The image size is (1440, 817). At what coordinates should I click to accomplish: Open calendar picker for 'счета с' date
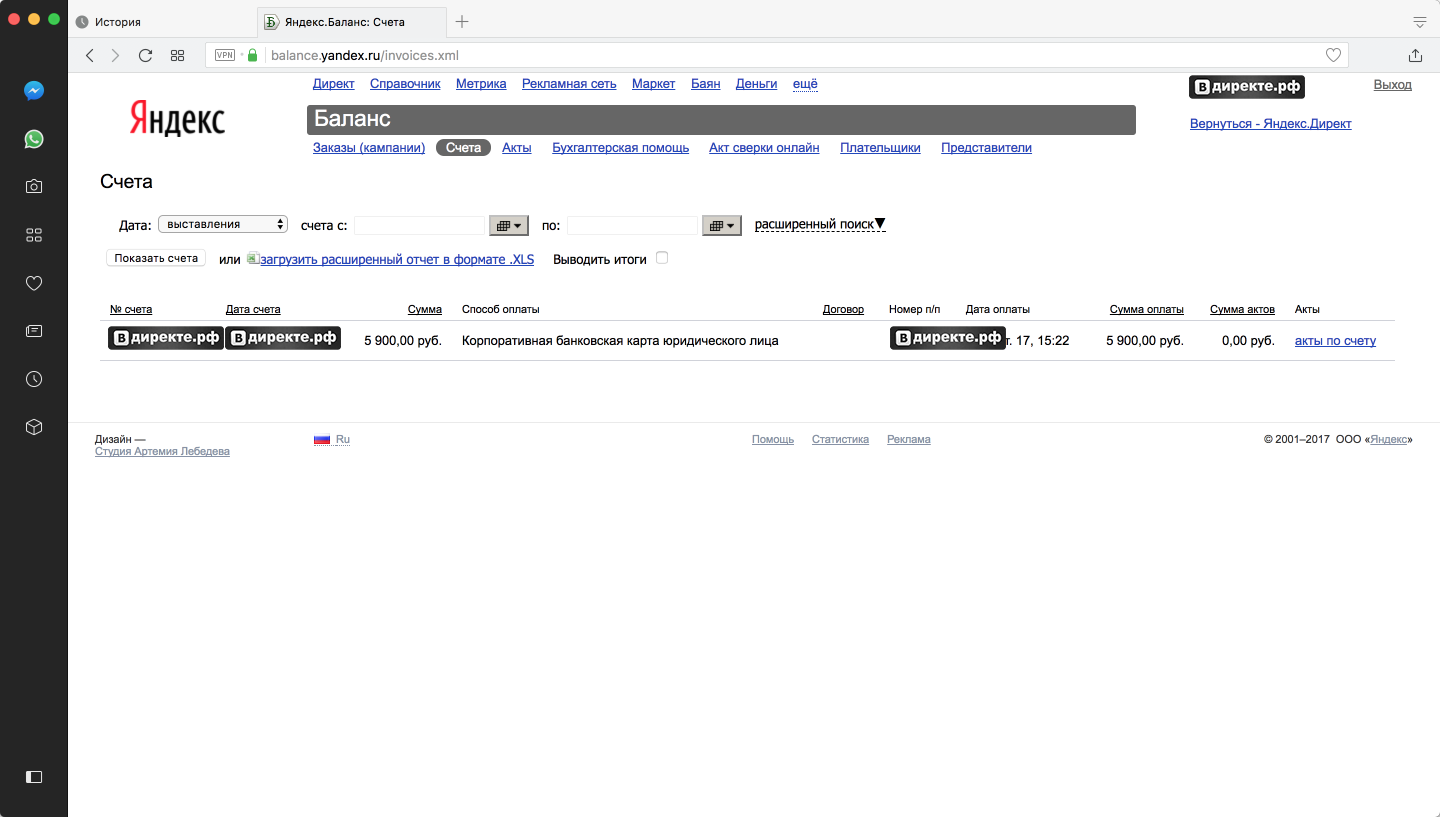click(x=508, y=226)
